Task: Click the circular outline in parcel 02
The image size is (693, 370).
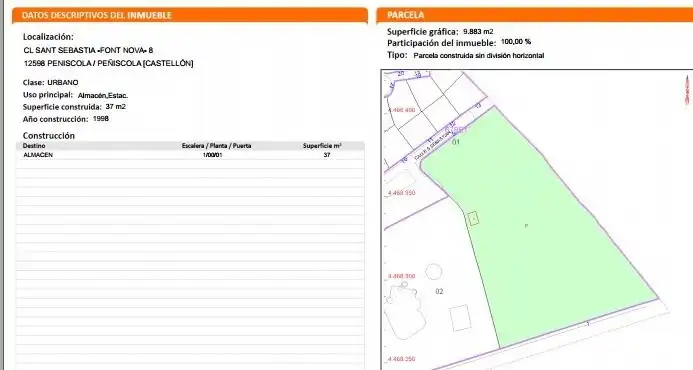Action: coord(434,272)
